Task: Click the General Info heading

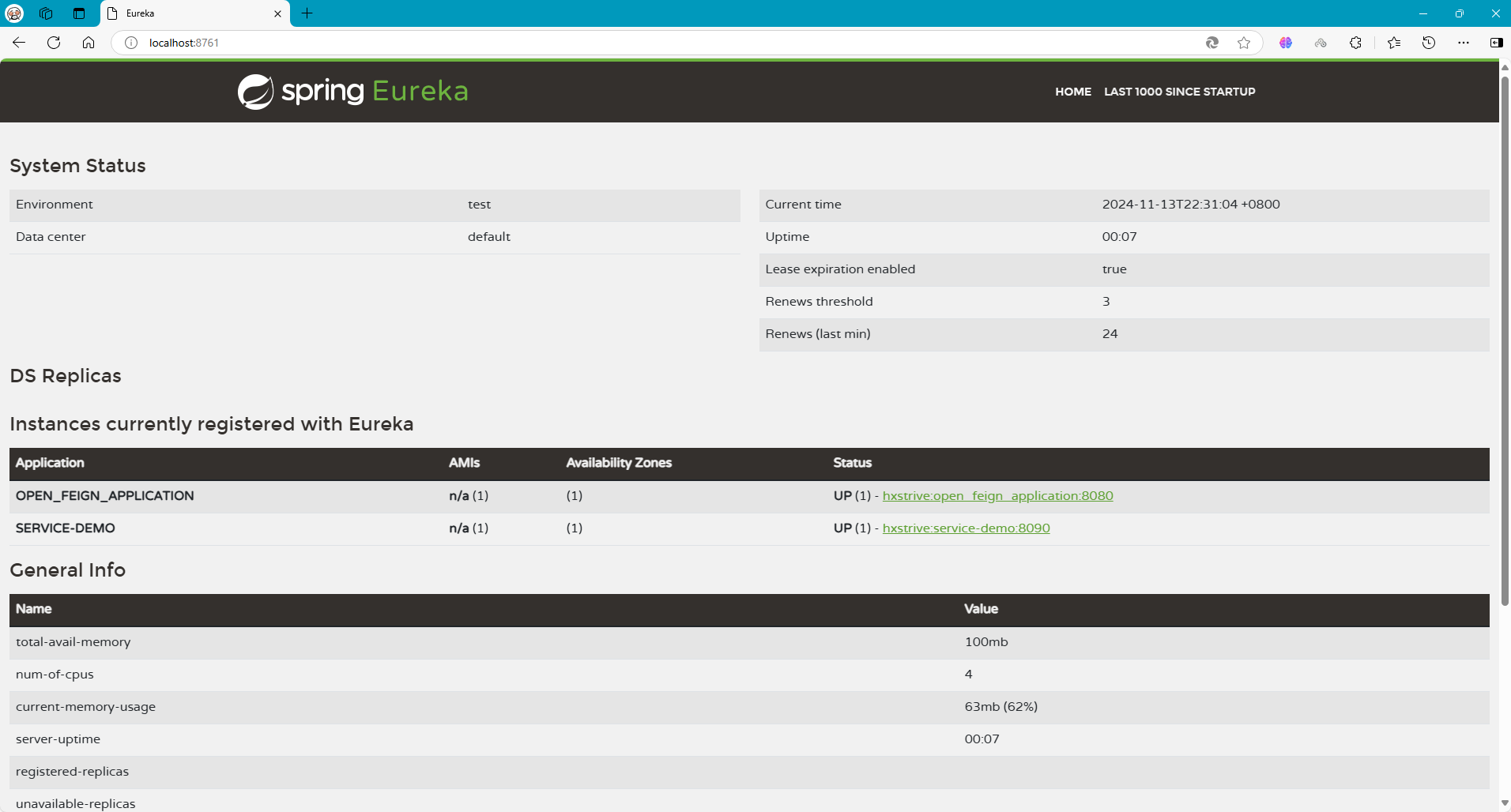Action: (x=67, y=570)
